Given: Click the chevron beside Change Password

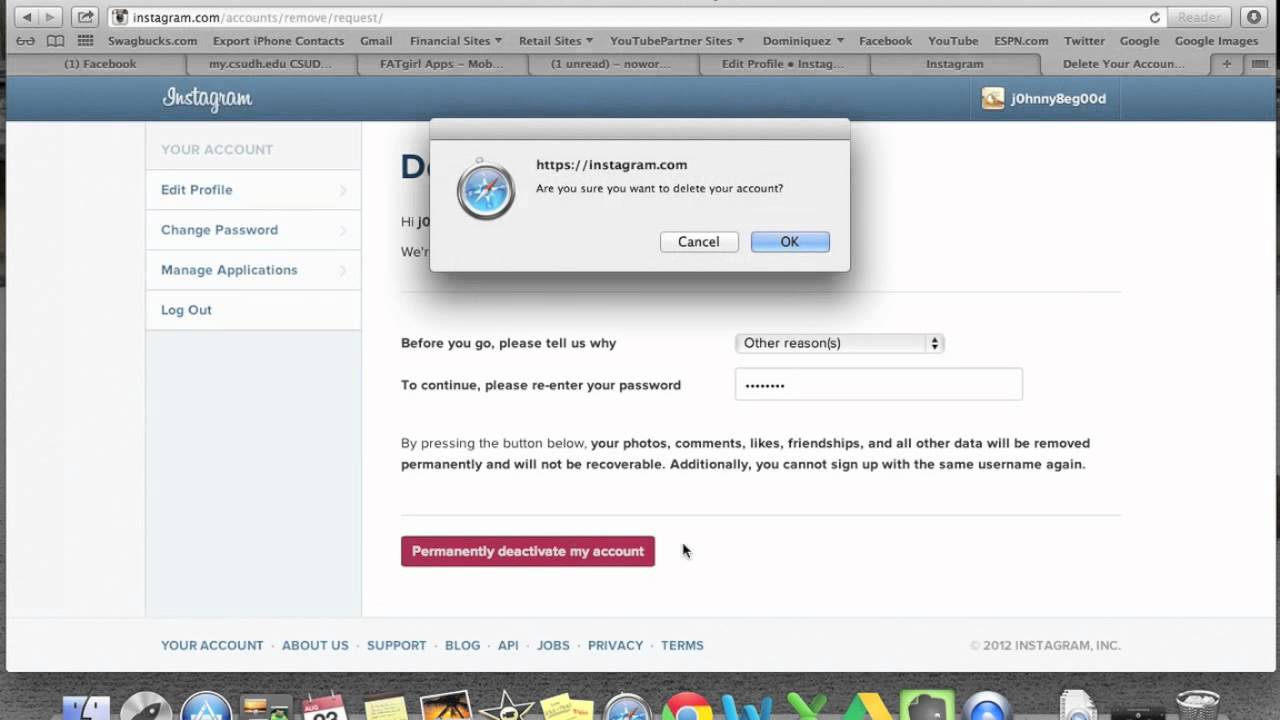Looking at the screenshot, I should point(343,230).
